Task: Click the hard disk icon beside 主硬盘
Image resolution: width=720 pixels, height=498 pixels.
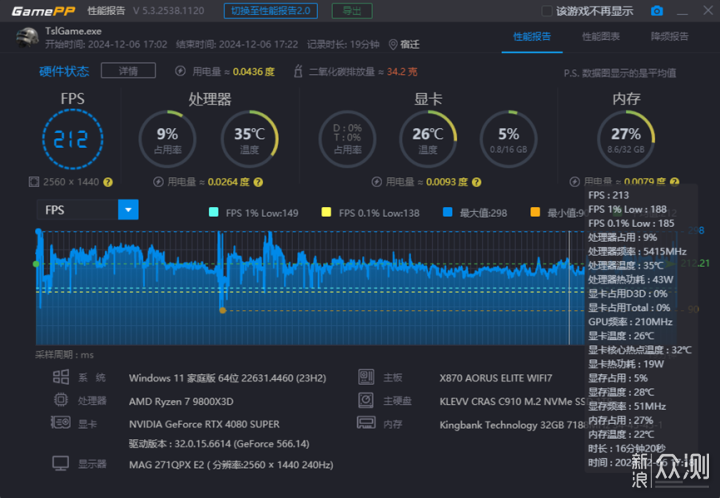Action: click(366, 400)
